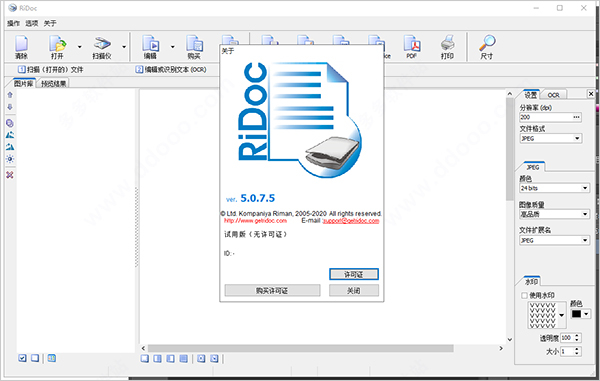Close the right settings panel with X
The image size is (600, 381).
[591, 94]
